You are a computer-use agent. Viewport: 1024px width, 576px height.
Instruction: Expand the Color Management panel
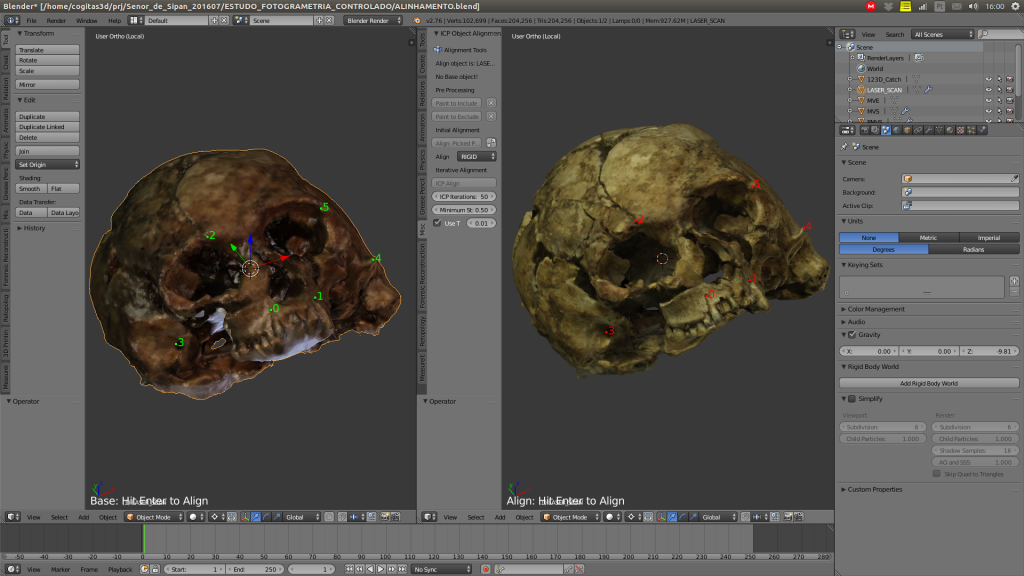(x=876, y=309)
